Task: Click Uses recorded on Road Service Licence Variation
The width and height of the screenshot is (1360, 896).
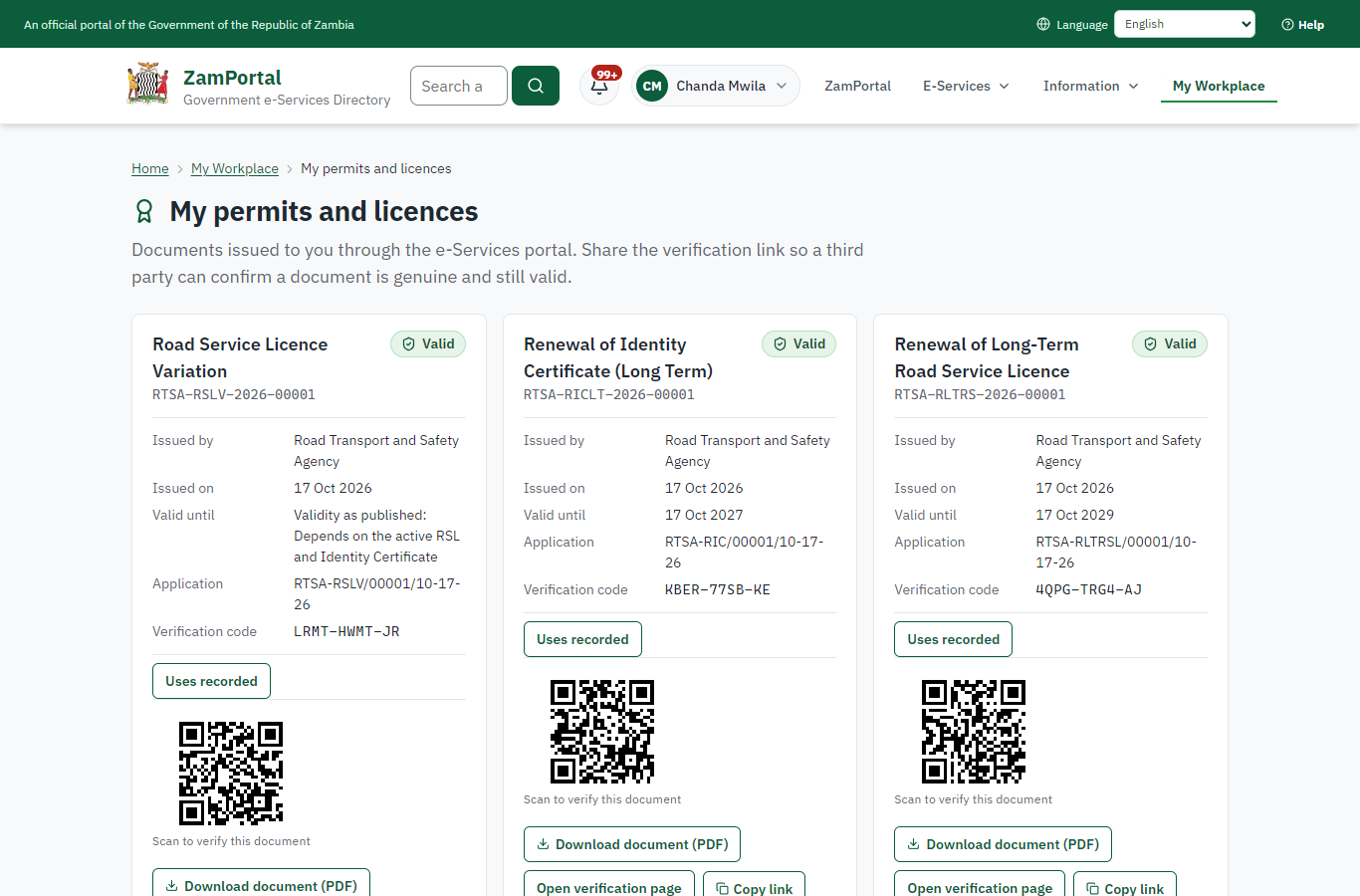Action: pyautogui.click(x=211, y=681)
